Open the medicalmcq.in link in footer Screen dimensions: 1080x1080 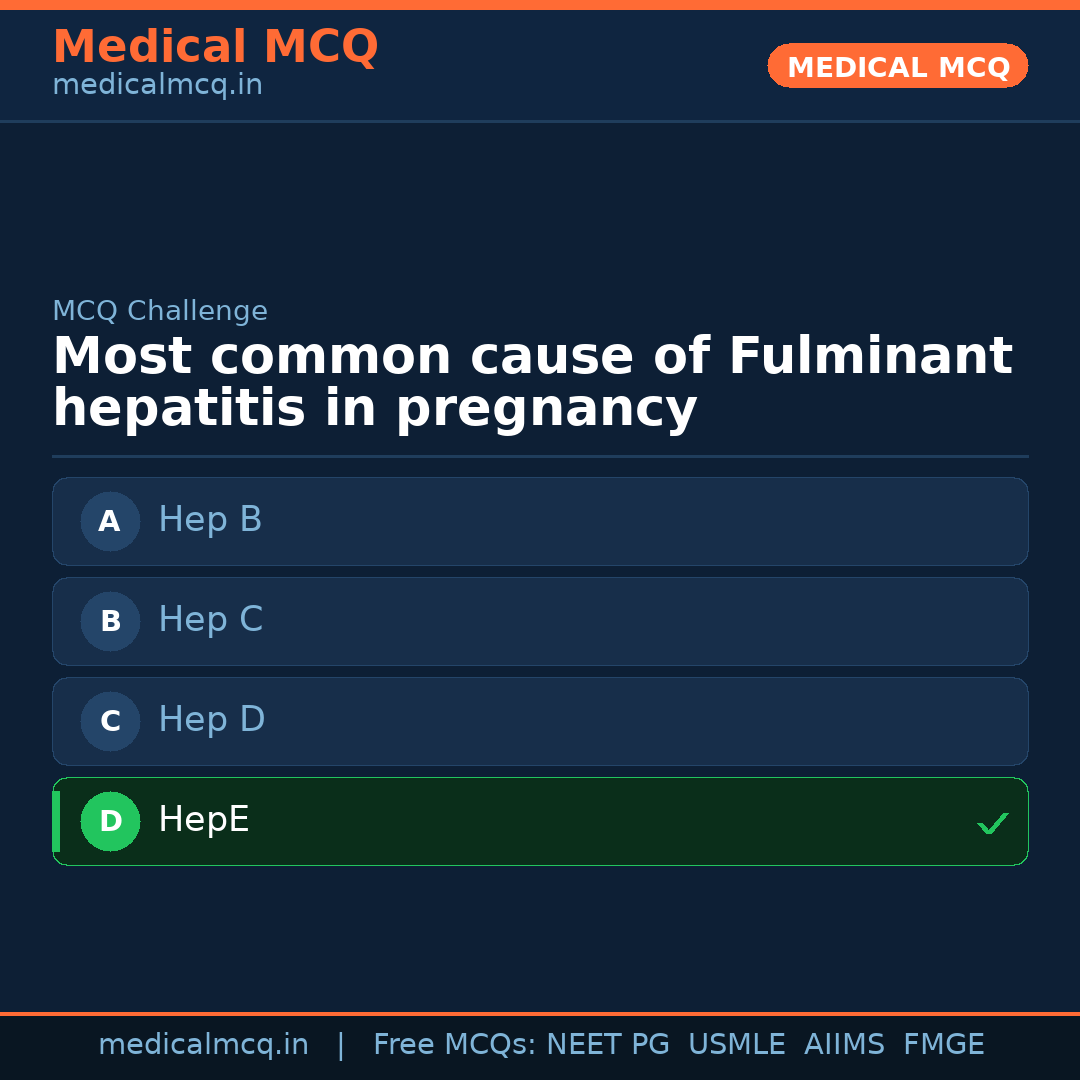click(x=203, y=1045)
